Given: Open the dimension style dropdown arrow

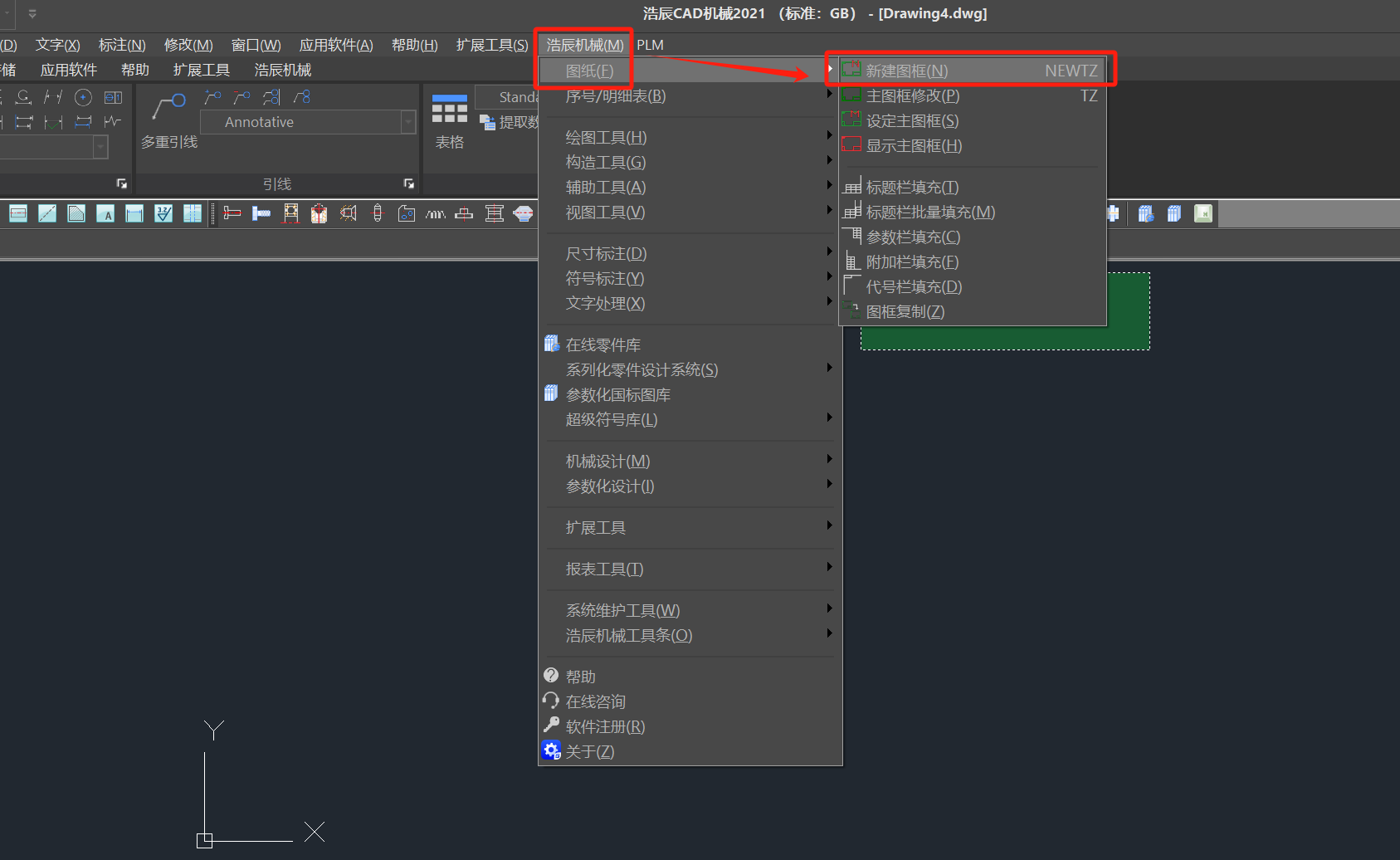Looking at the screenshot, I should coord(100,147).
